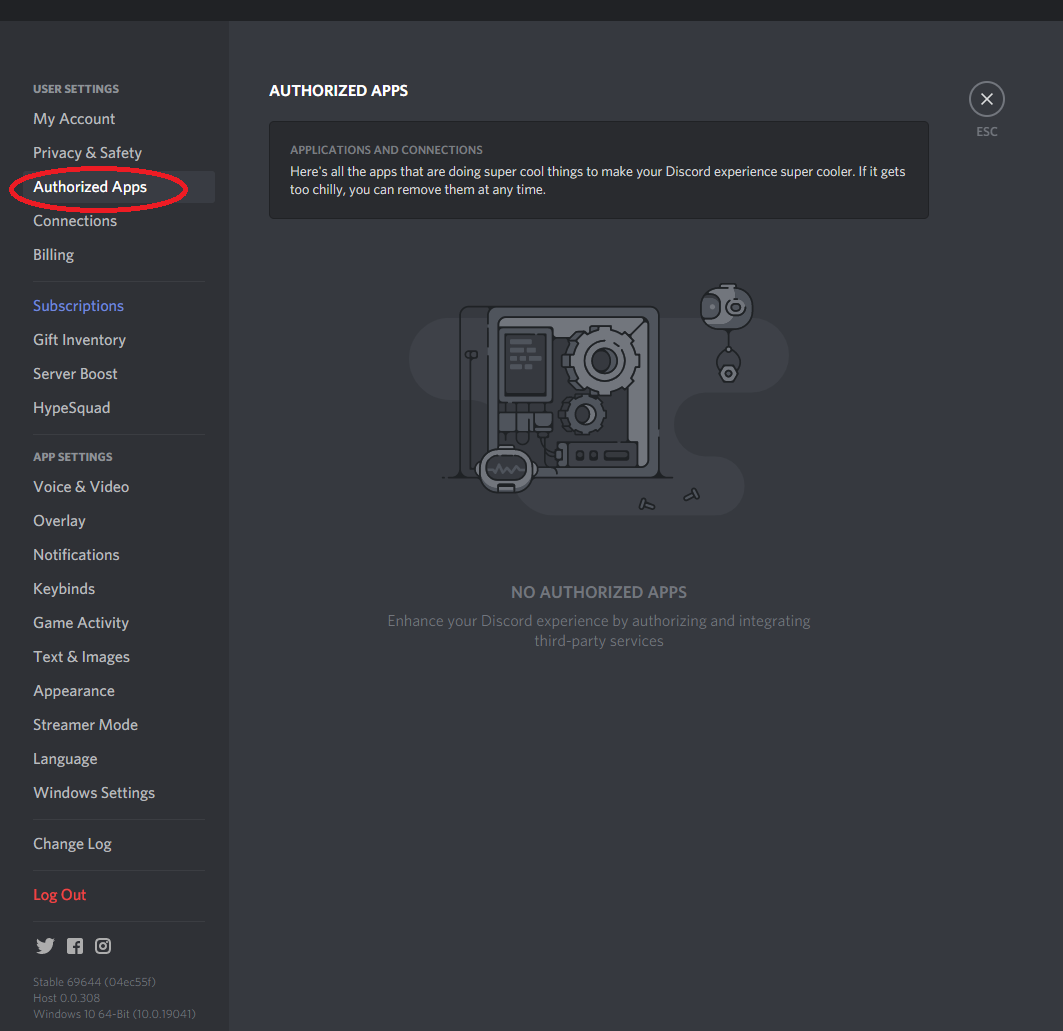1063x1031 pixels.
Task: Go to Notifications settings
Action: tap(76, 555)
